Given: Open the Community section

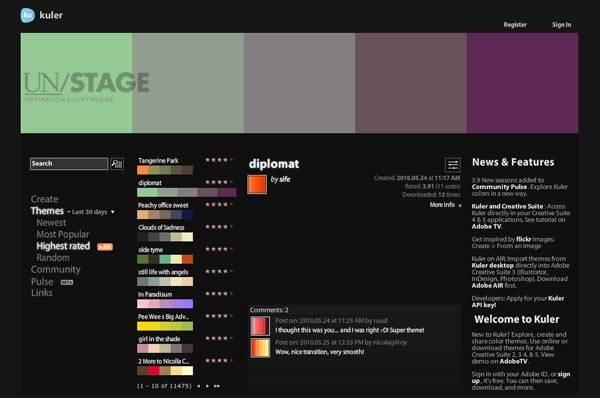Looking at the screenshot, I should click(x=56, y=269).
